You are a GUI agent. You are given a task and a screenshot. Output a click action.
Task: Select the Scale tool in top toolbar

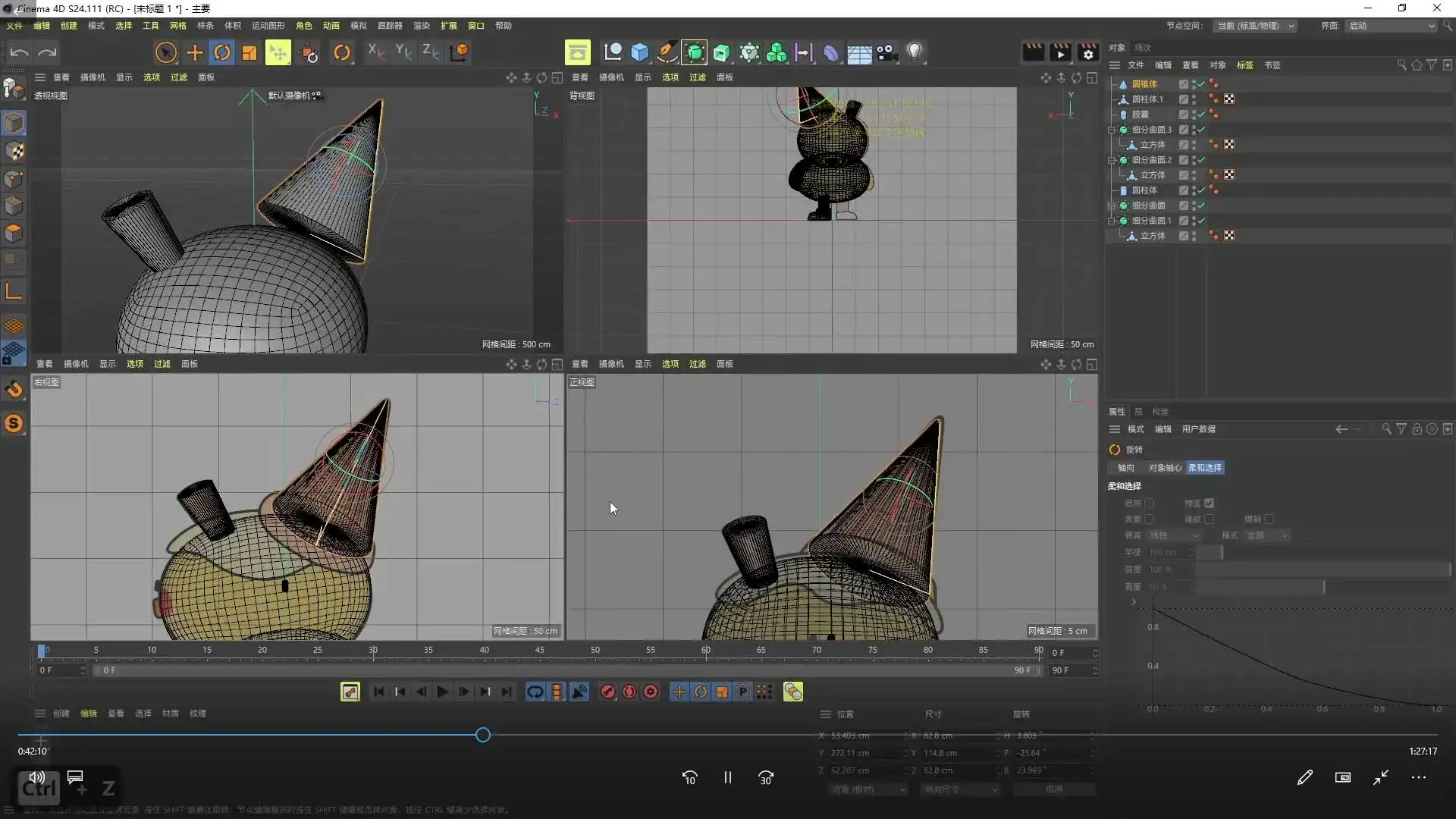249,52
